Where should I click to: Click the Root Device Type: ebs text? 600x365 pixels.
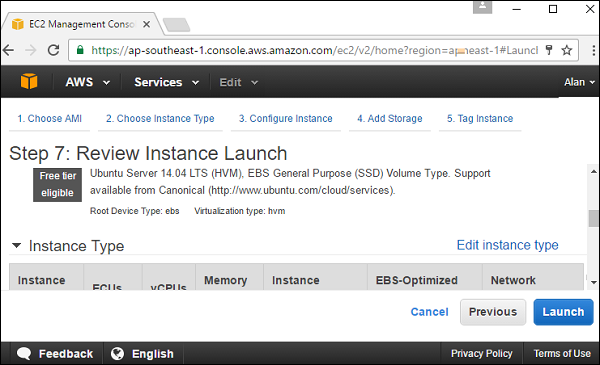pos(134,211)
